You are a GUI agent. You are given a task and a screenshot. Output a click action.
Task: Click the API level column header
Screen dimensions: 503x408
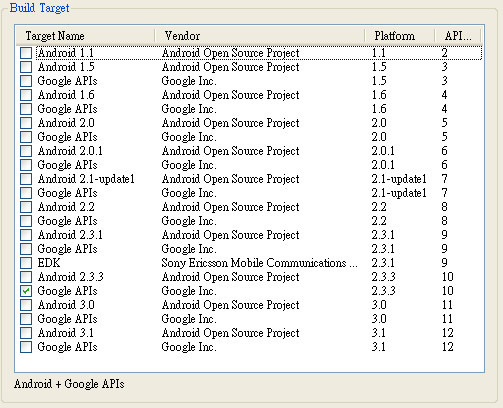pos(458,36)
